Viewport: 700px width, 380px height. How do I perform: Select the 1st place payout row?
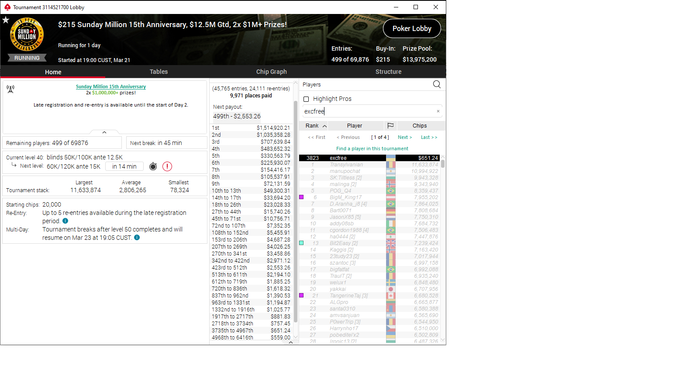[x=251, y=128]
